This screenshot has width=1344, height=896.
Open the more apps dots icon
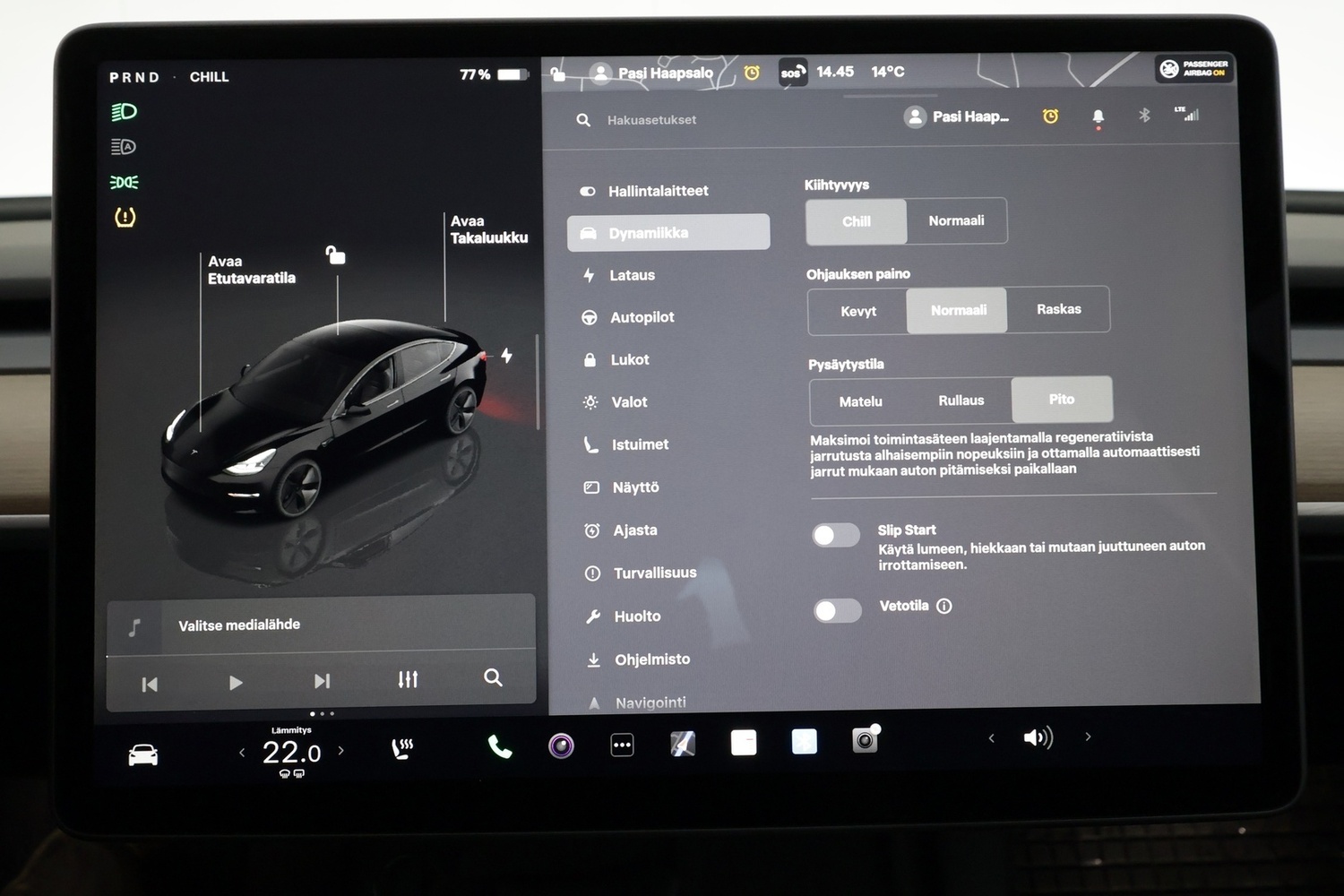click(x=622, y=745)
